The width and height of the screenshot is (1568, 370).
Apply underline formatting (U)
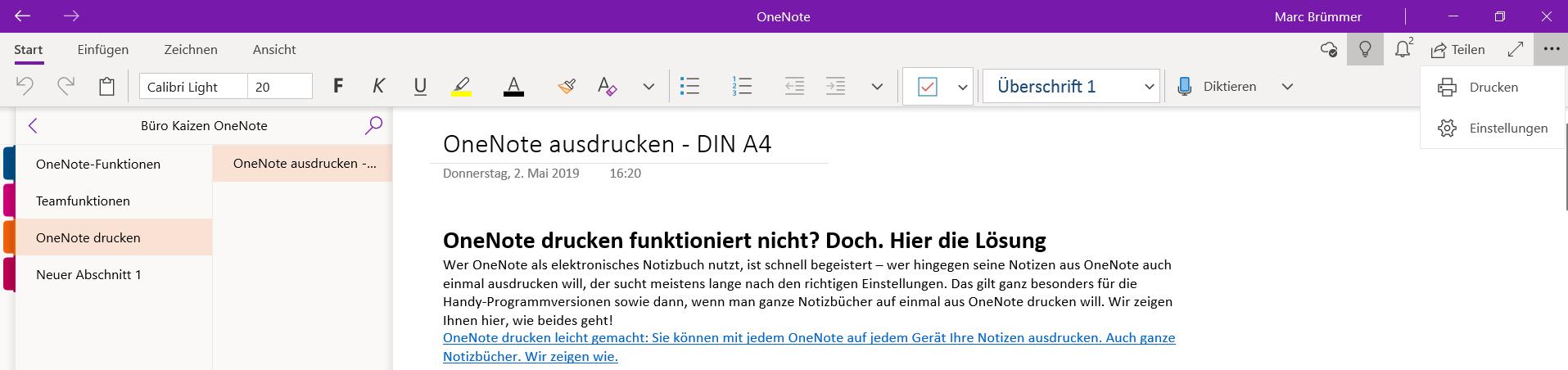(420, 86)
